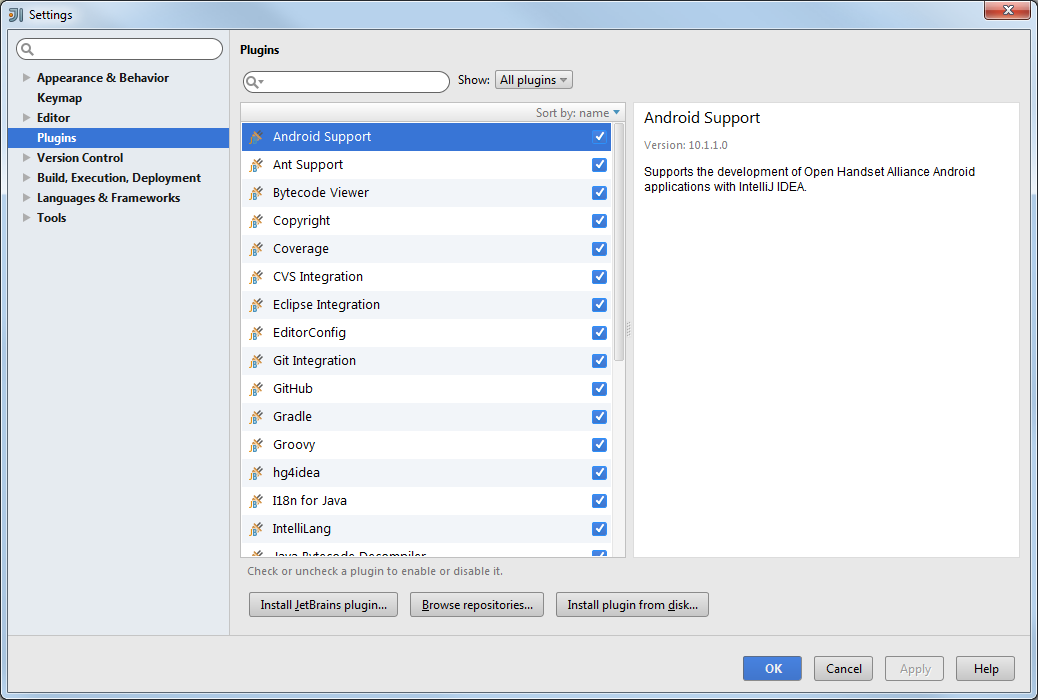Image resolution: width=1038 pixels, height=700 pixels.
Task: Select the Gradle plugin row
Action: pos(426,417)
